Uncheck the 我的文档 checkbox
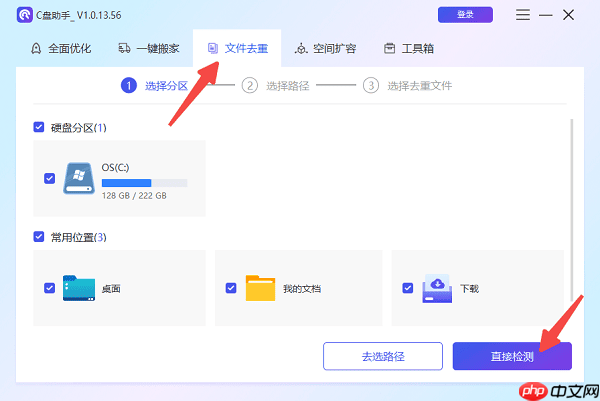Image resolution: width=600 pixels, height=401 pixels. coord(231,288)
